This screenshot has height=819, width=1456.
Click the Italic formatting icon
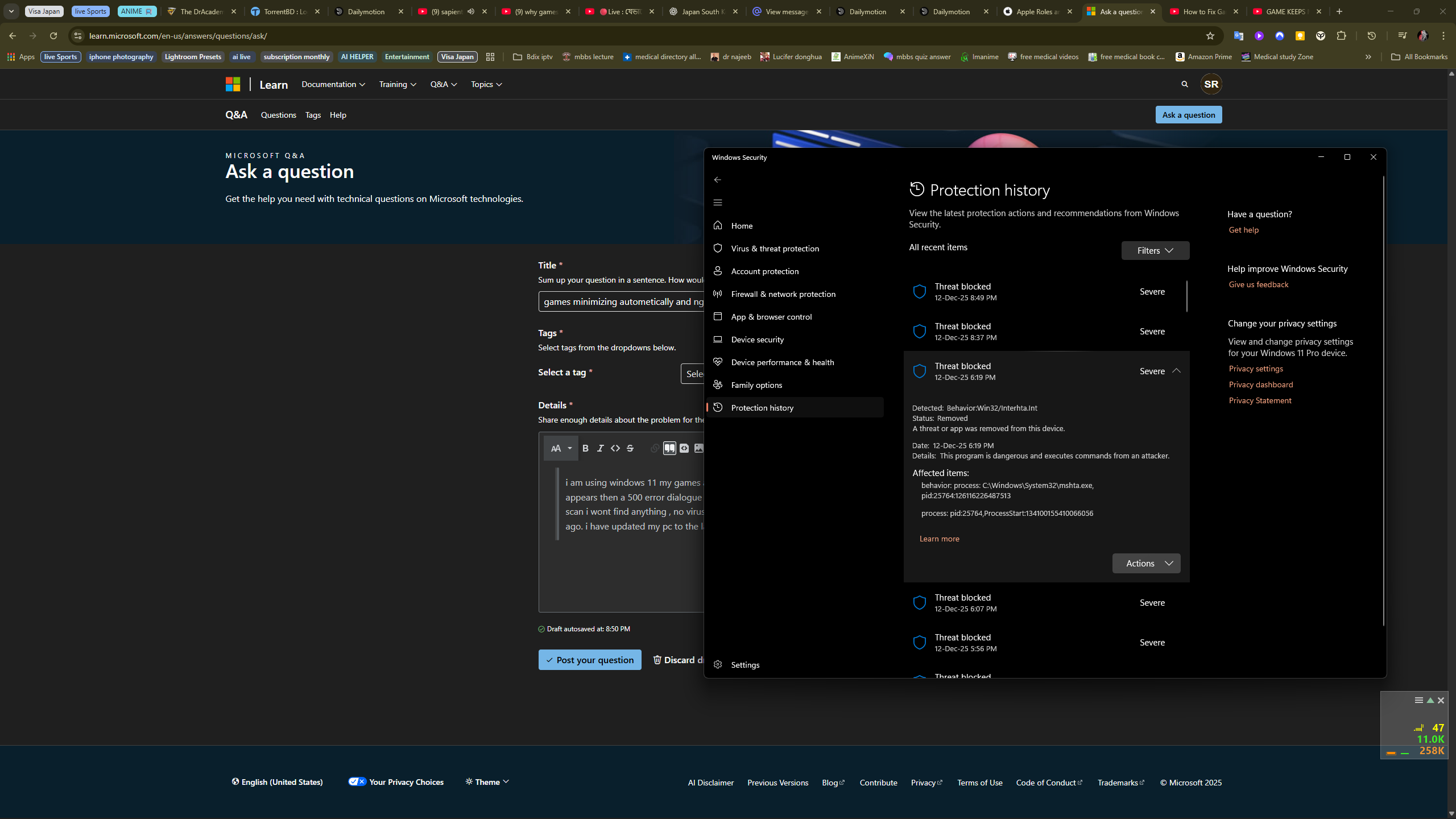coord(600,448)
